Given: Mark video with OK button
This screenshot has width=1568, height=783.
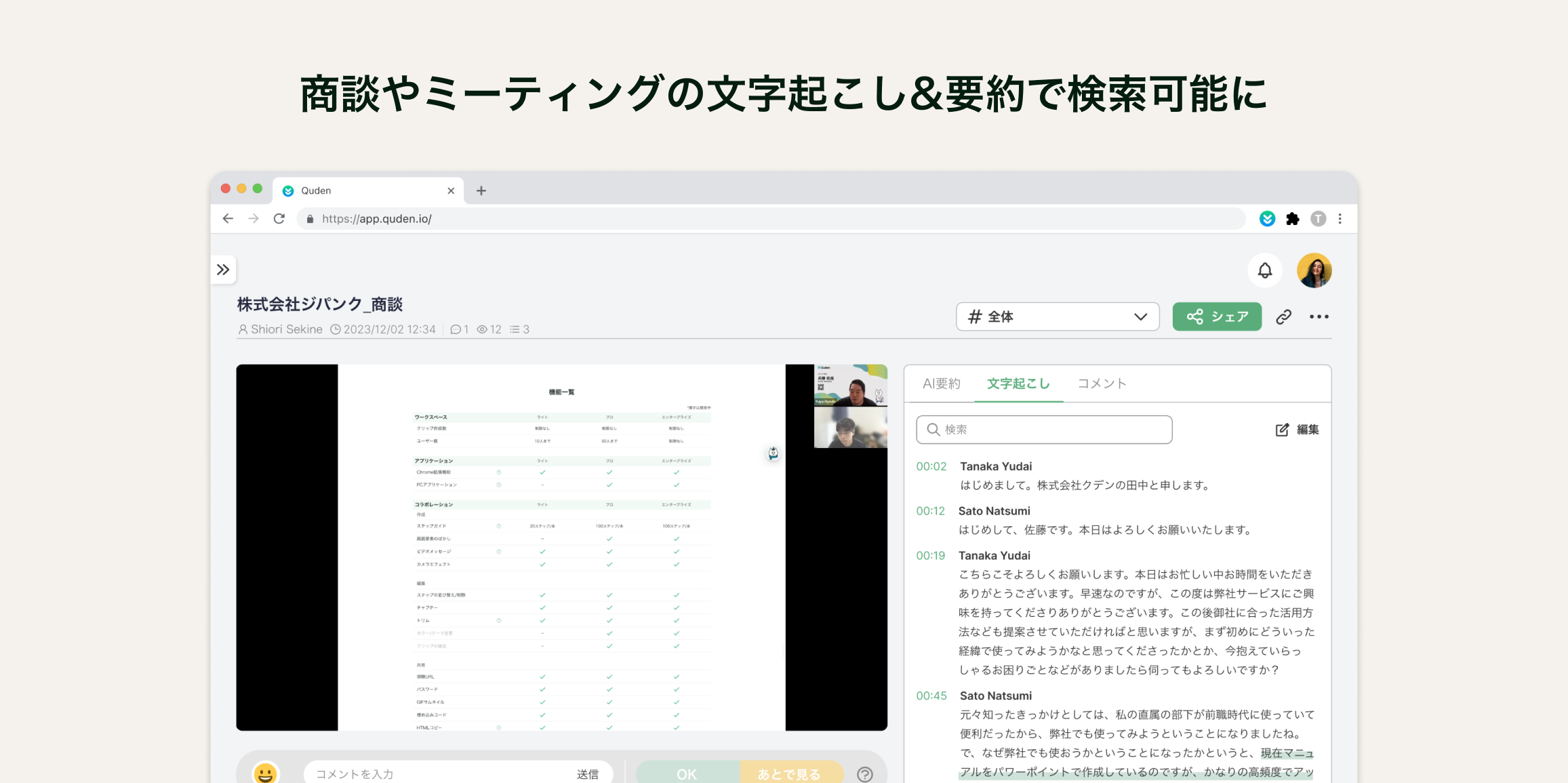Looking at the screenshot, I should click(686, 774).
